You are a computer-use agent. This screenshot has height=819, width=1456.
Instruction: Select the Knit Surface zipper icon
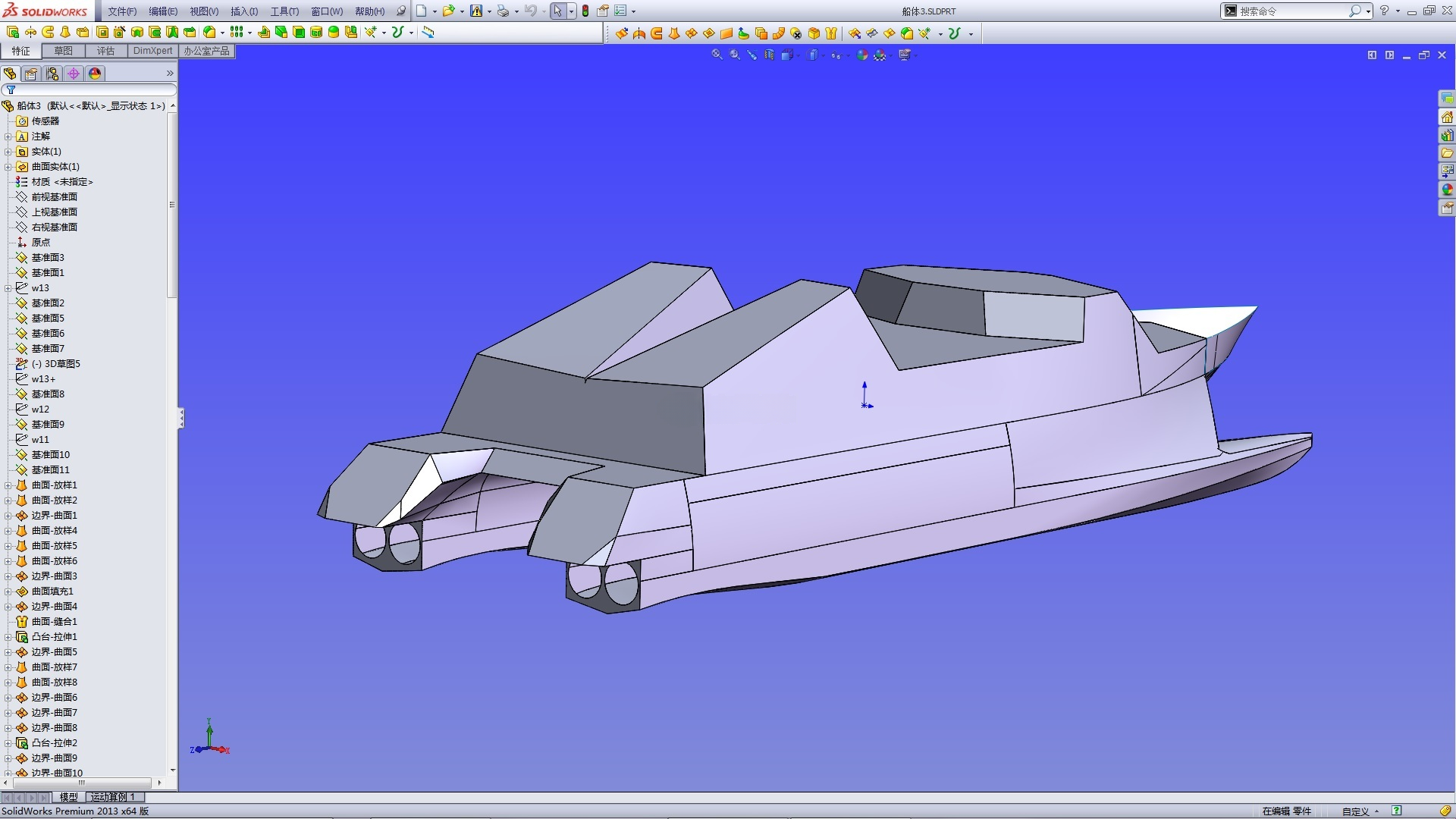coord(831,33)
